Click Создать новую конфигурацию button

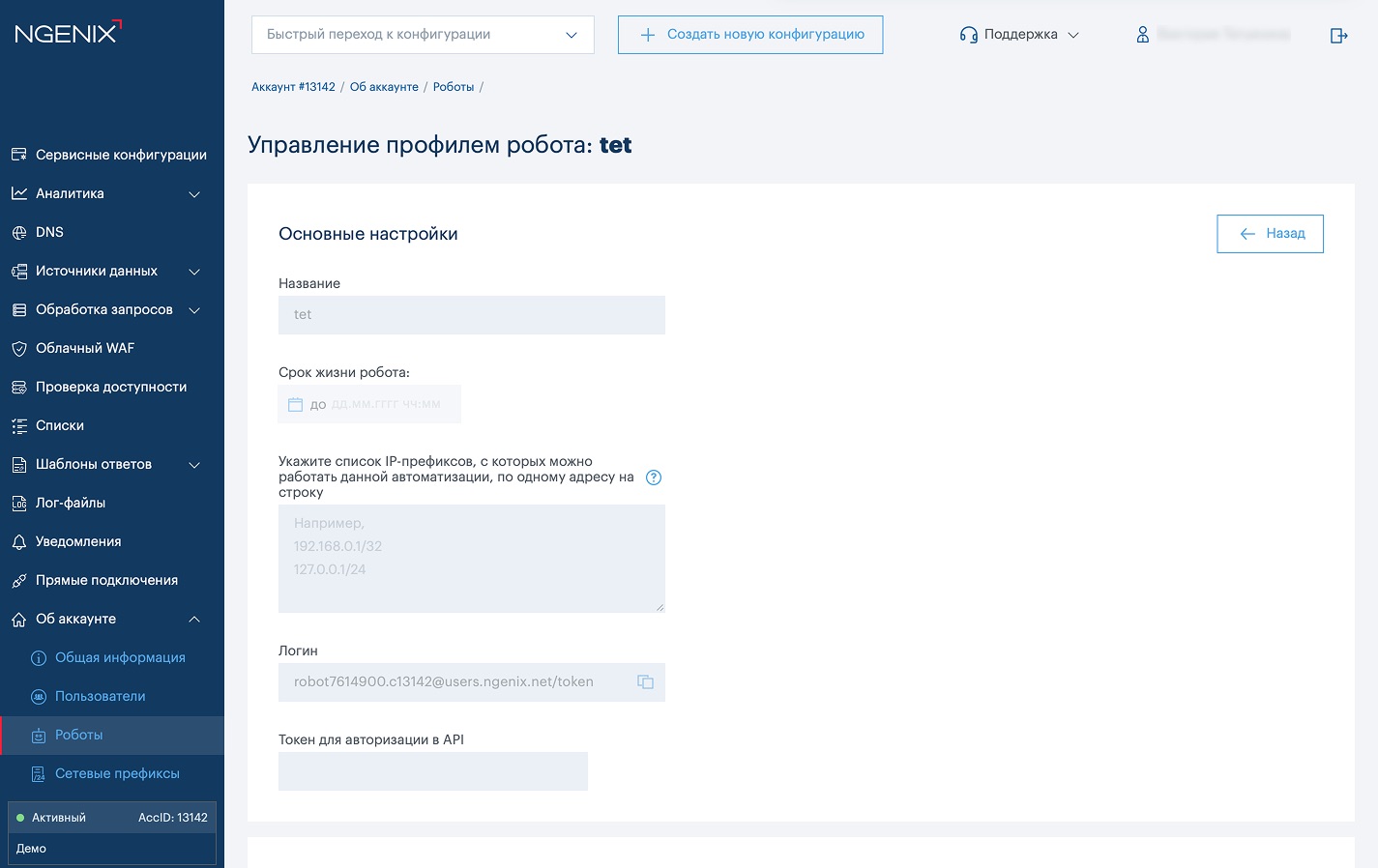coord(750,35)
